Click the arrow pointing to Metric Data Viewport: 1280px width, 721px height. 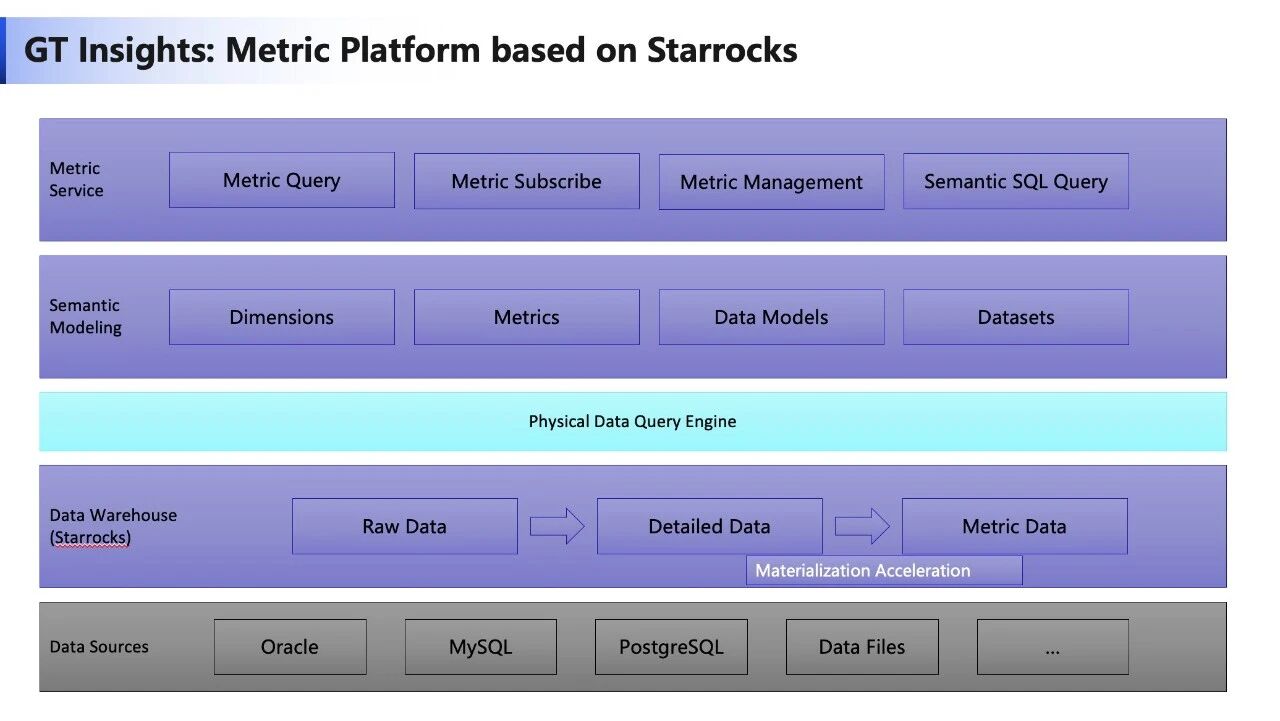862,526
